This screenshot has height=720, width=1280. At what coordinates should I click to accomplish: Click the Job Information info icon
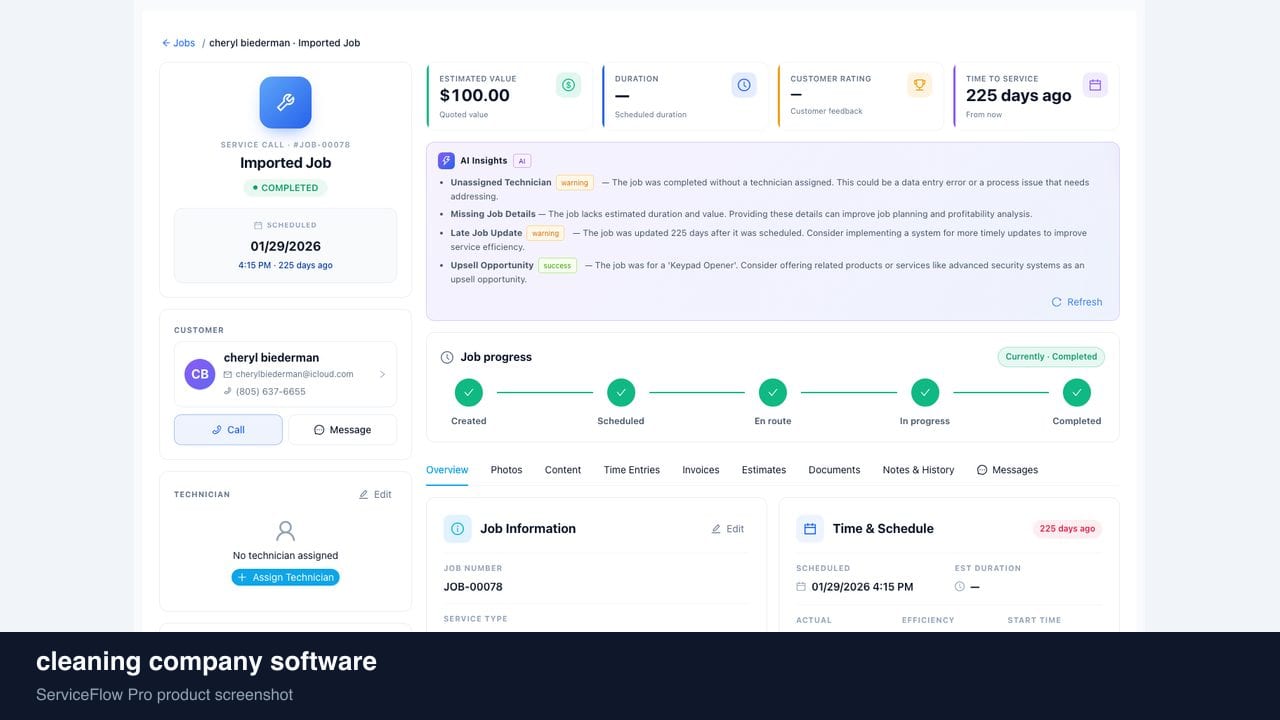(x=457, y=529)
